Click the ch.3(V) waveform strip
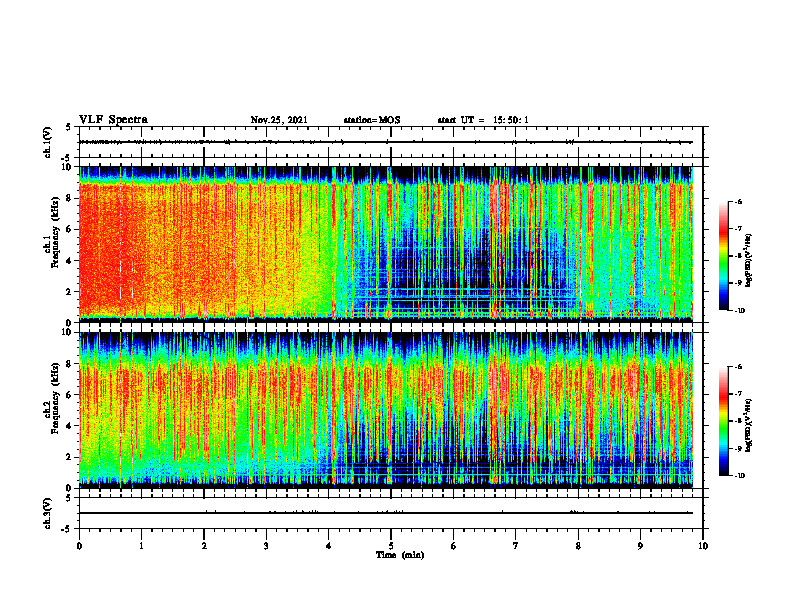Image resolution: width=792 pixels, height=612 pixels. (391, 513)
